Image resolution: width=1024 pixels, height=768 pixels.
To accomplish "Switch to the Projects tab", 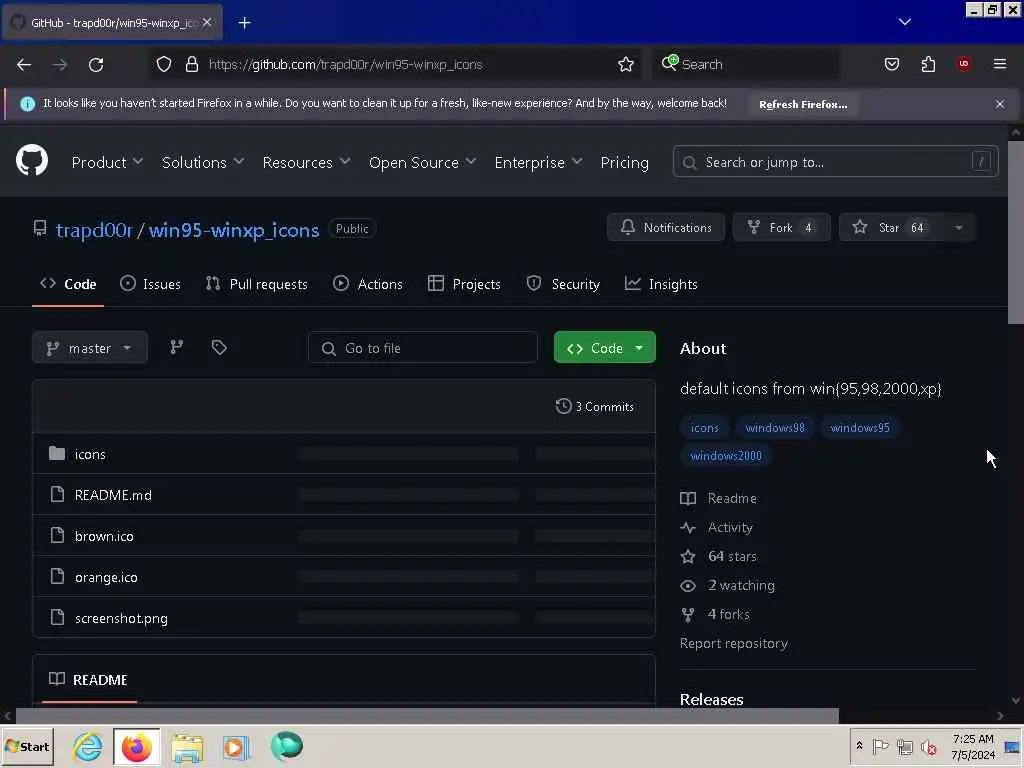I will point(464,284).
